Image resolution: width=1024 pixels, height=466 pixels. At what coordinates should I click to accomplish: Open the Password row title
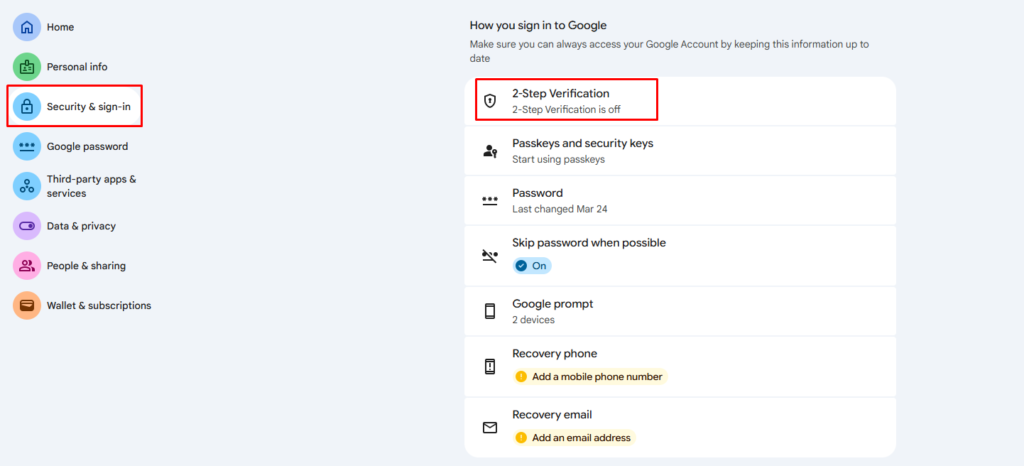(537, 193)
